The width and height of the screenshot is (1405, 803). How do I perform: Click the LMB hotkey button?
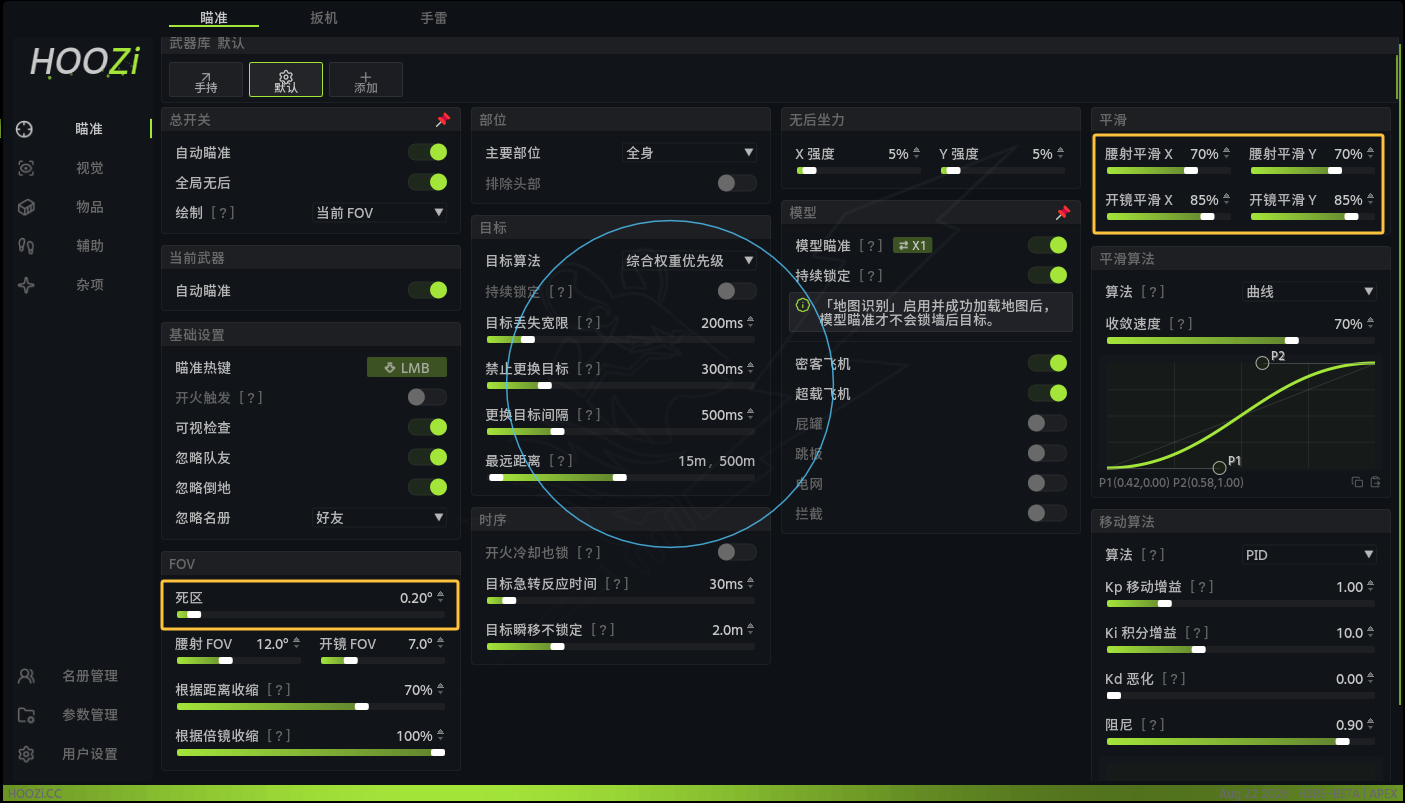point(407,368)
